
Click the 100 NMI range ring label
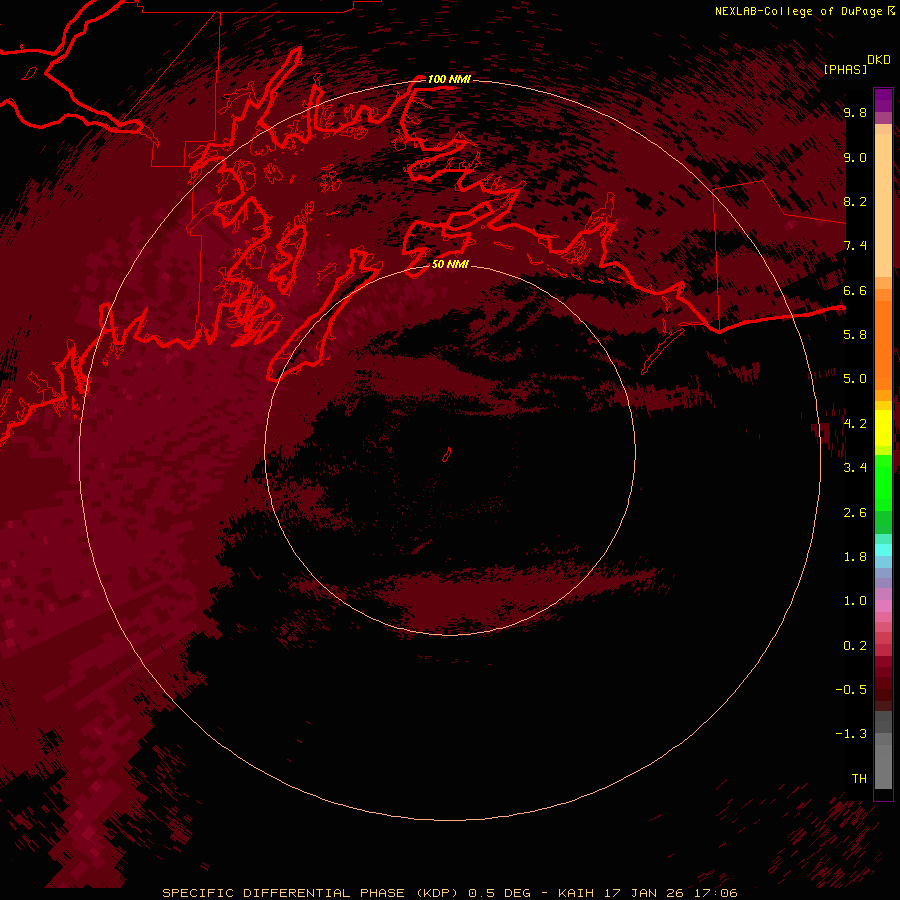pyautogui.click(x=449, y=79)
